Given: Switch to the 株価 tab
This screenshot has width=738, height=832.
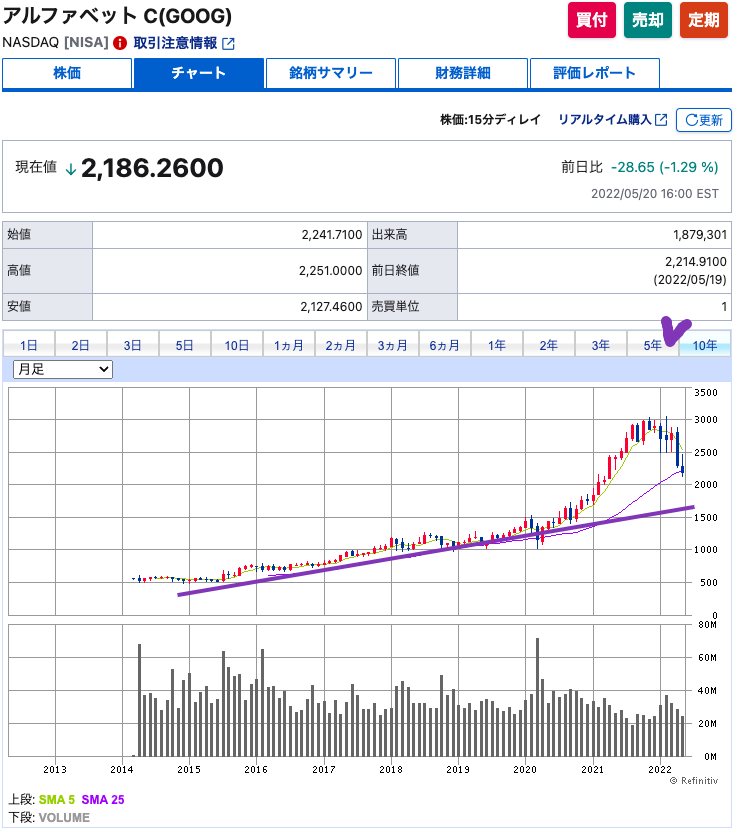Looking at the screenshot, I should pos(67,73).
